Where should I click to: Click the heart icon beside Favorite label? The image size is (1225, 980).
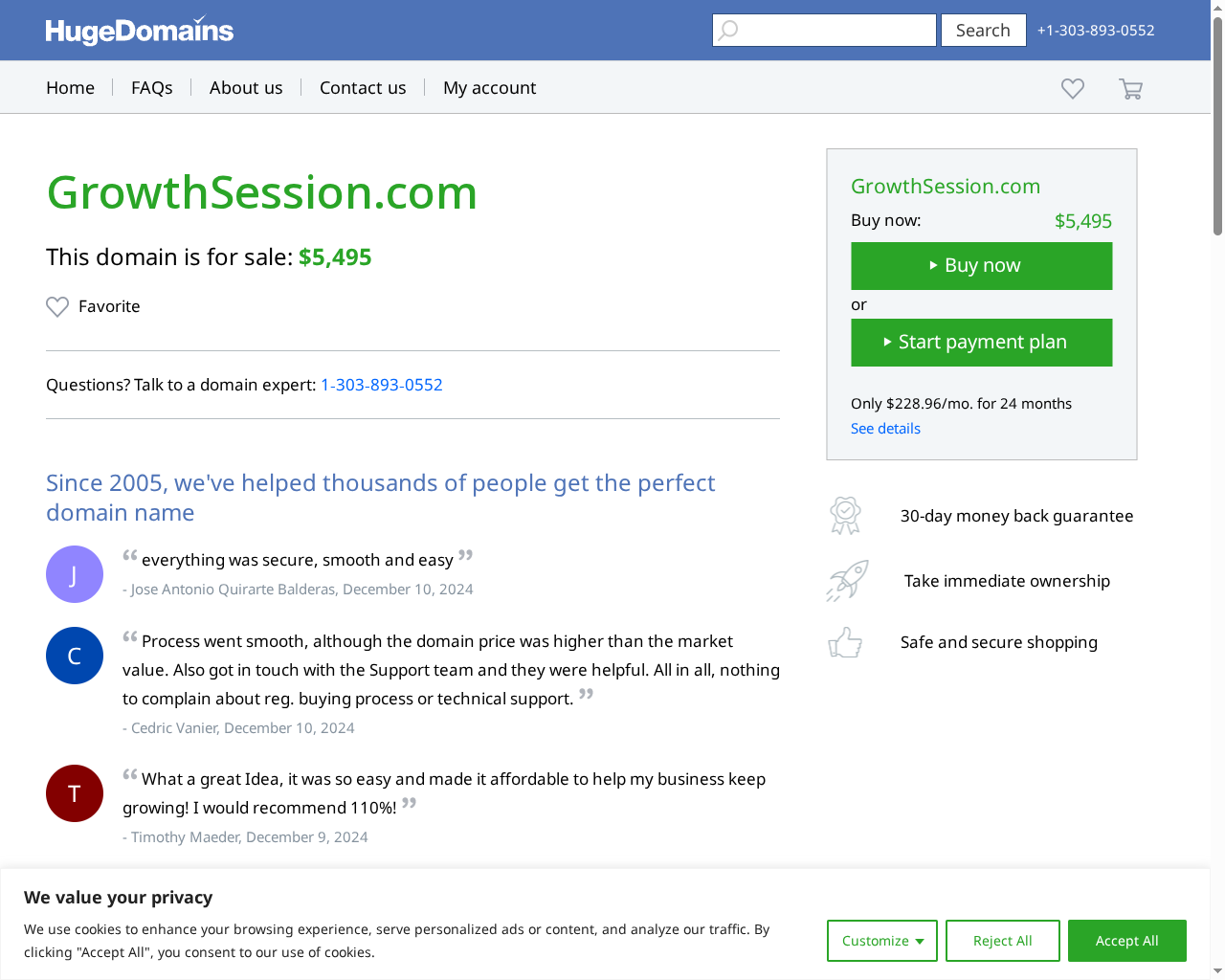(x=56, y=306)
